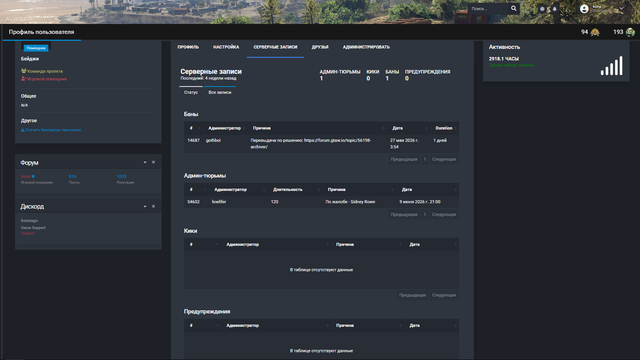This screenshot has width=640, height=360.
Task: Click the green online status text
Action: coord(511,65)
